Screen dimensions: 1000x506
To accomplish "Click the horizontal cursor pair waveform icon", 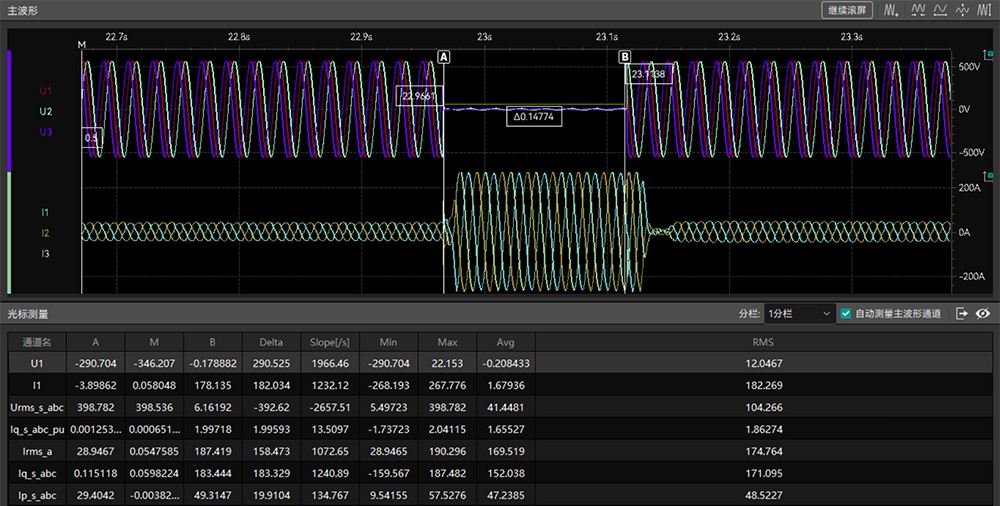I will 918,10.
